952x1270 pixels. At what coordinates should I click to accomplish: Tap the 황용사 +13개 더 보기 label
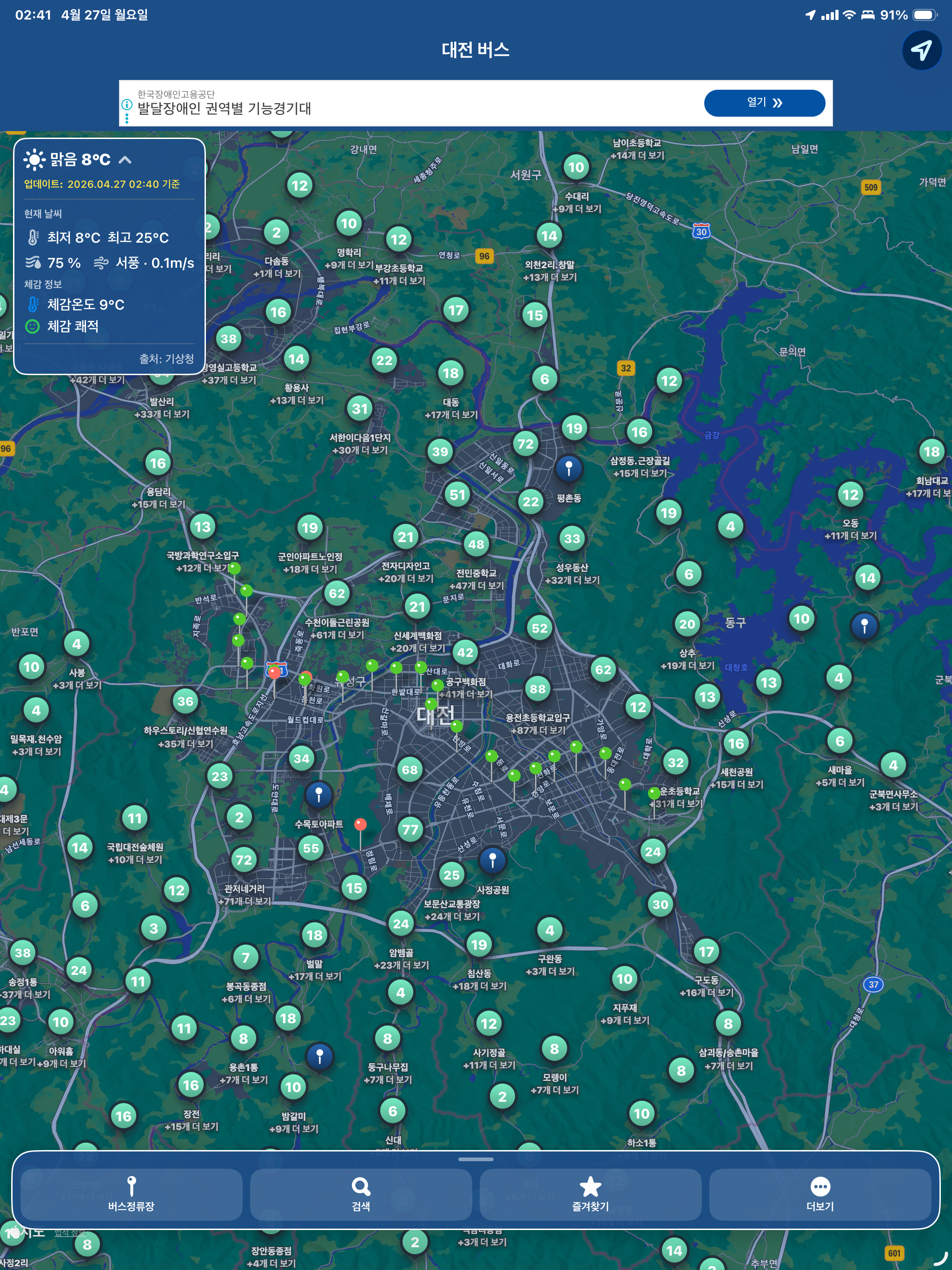(297, 394)
